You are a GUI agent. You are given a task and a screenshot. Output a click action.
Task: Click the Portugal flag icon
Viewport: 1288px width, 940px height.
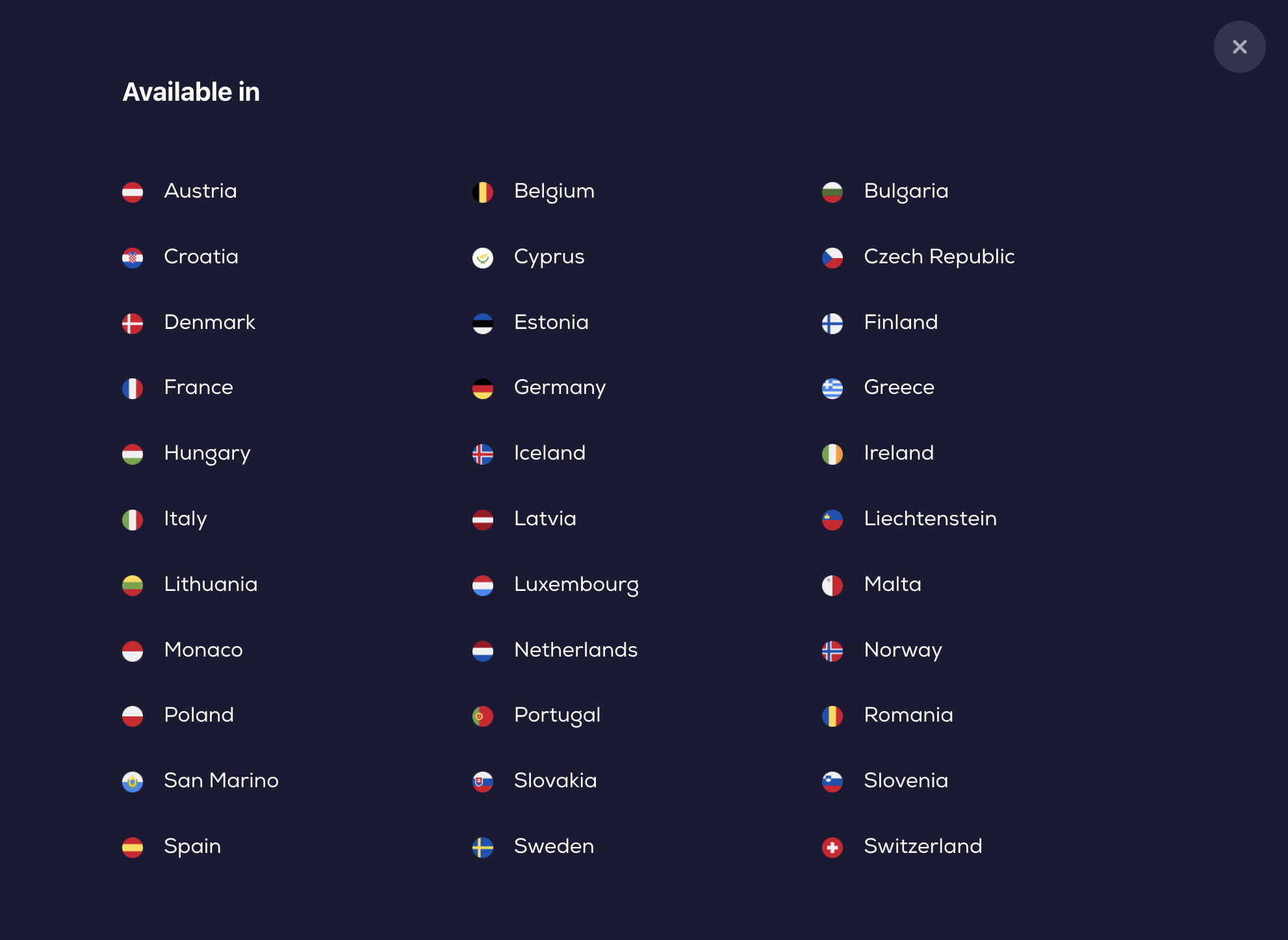point(483,716)
